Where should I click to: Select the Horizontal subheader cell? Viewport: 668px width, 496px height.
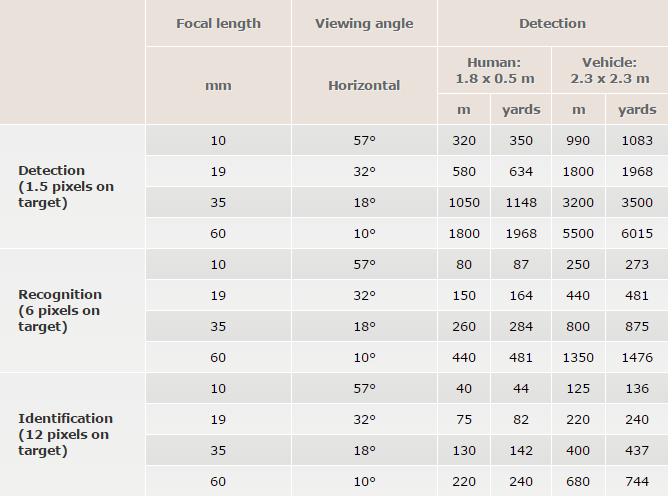click(x=364, y=85)
